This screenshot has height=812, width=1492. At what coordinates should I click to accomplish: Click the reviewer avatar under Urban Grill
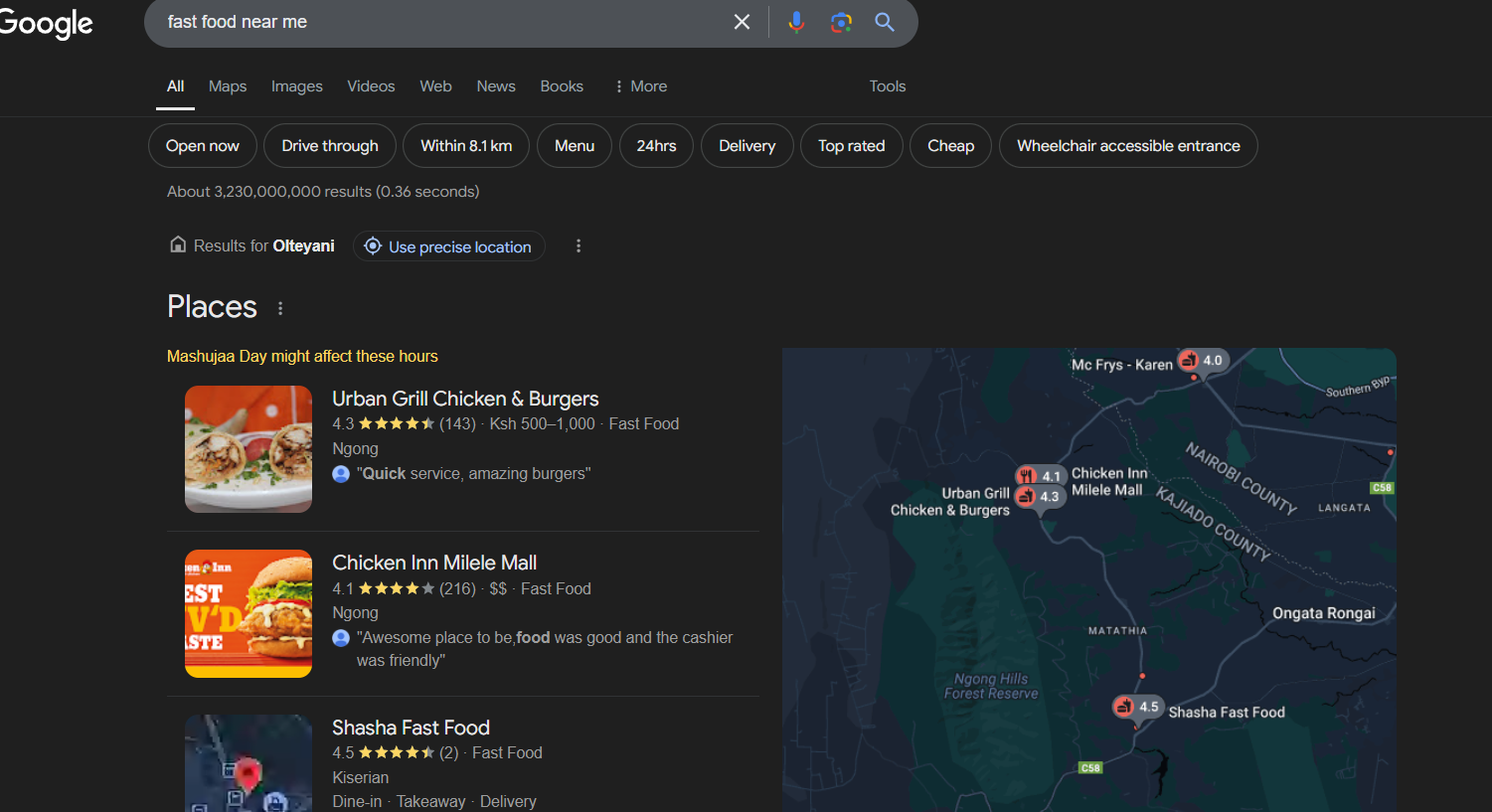(x=341, y=474)
